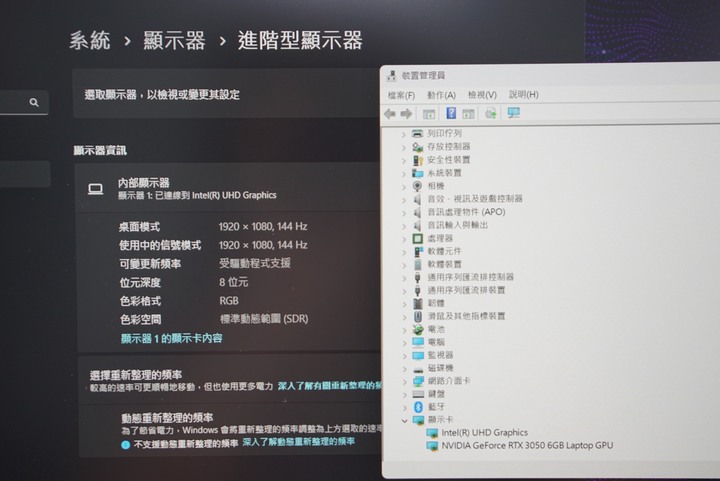
Task: Click the 標準動態範圍 (SDR) value
Action: click(264, 319)
